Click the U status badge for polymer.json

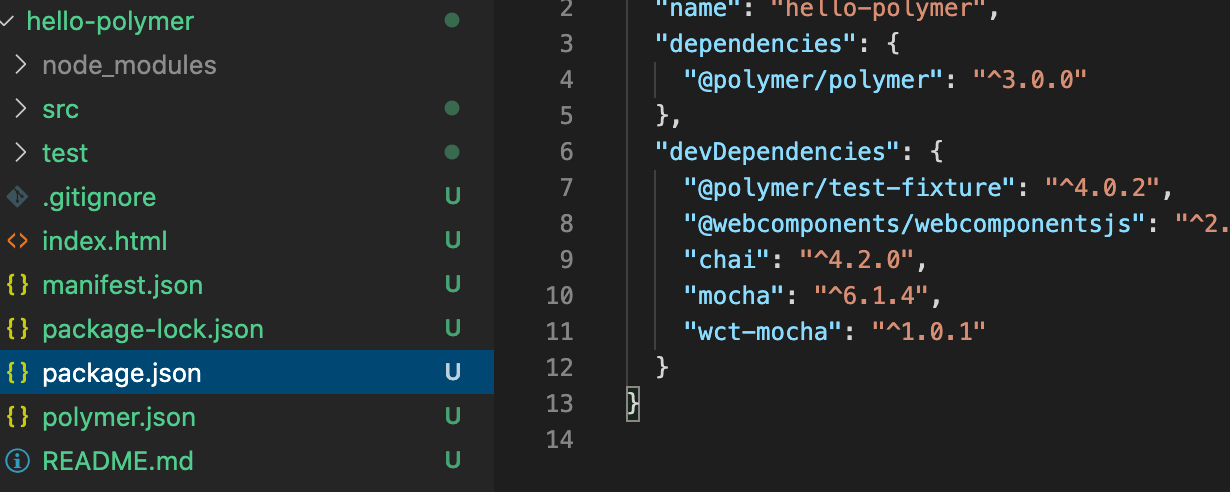pos(452,417)
